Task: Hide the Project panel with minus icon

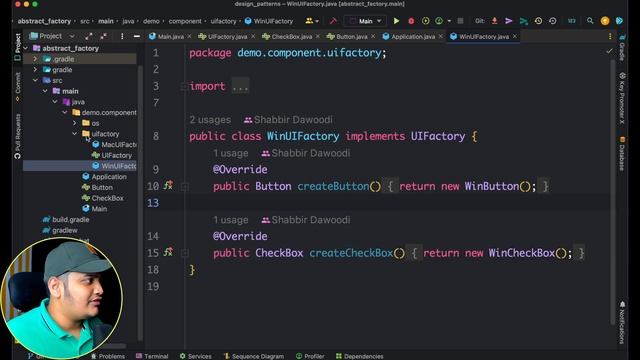Action: point(137,36)
